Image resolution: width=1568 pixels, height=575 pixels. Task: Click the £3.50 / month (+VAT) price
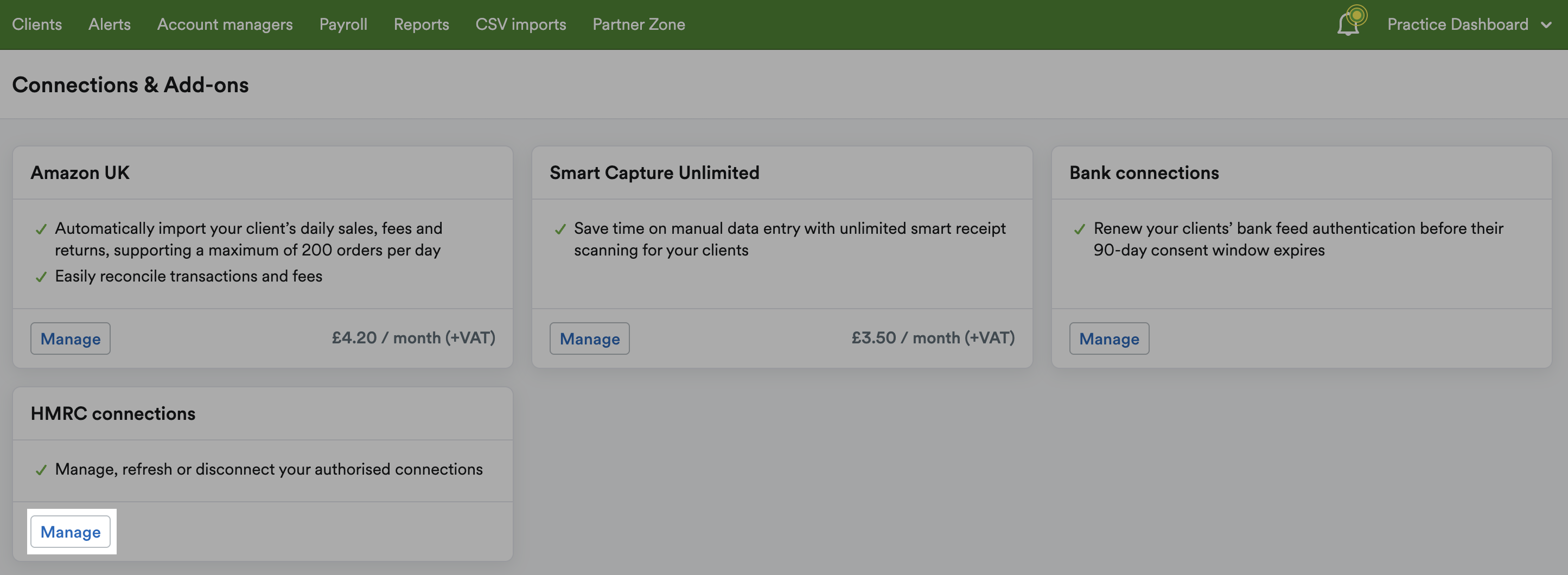(x=933, y=338)
